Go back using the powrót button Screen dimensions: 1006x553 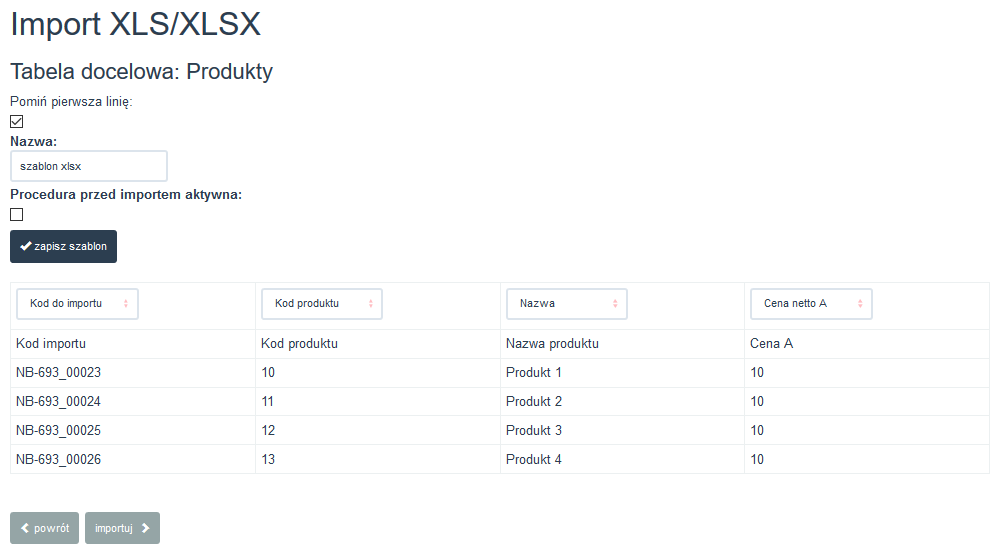point(44,528)
